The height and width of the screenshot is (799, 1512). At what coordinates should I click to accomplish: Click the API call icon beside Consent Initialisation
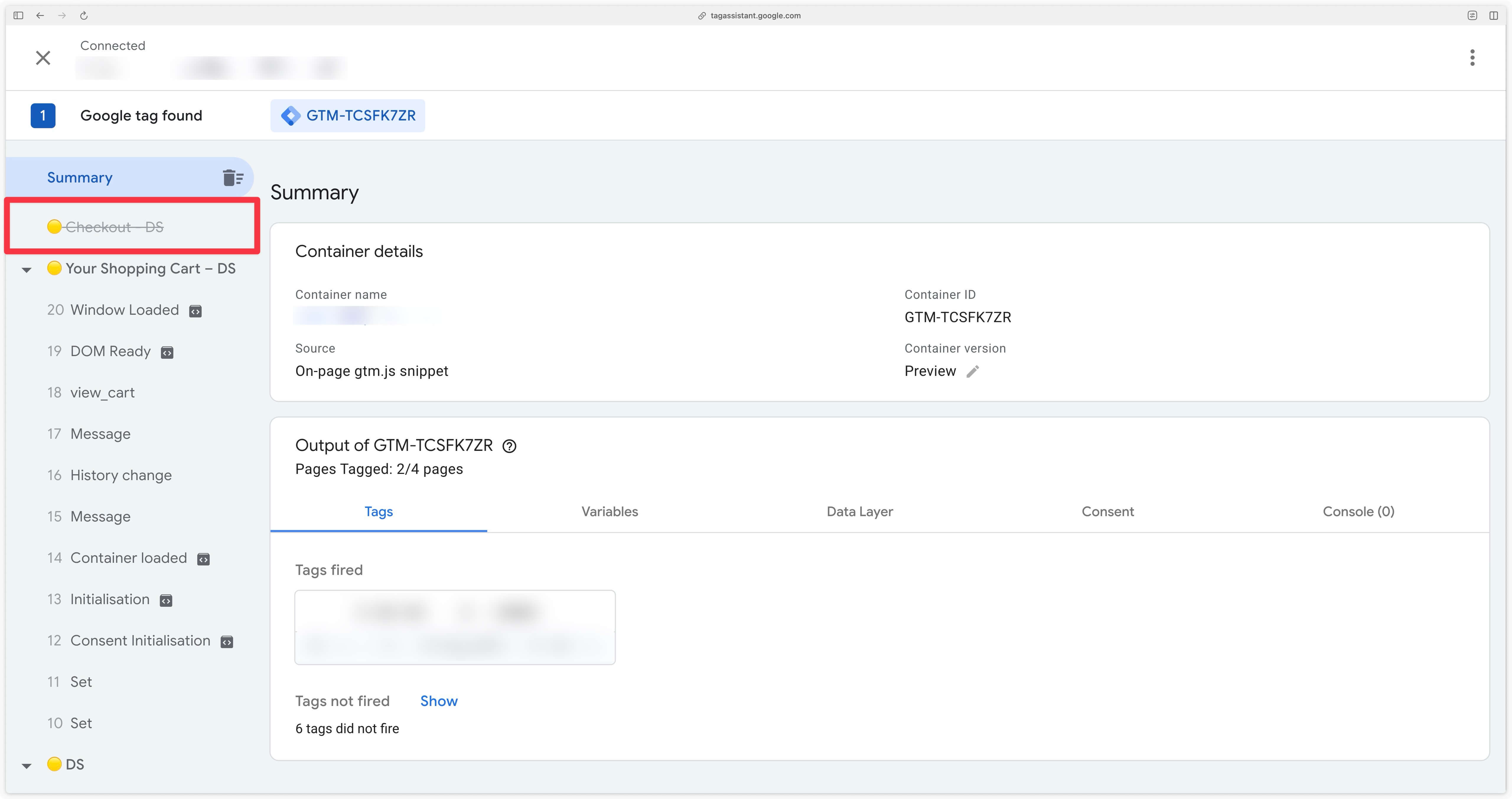(x=227, y=642)
